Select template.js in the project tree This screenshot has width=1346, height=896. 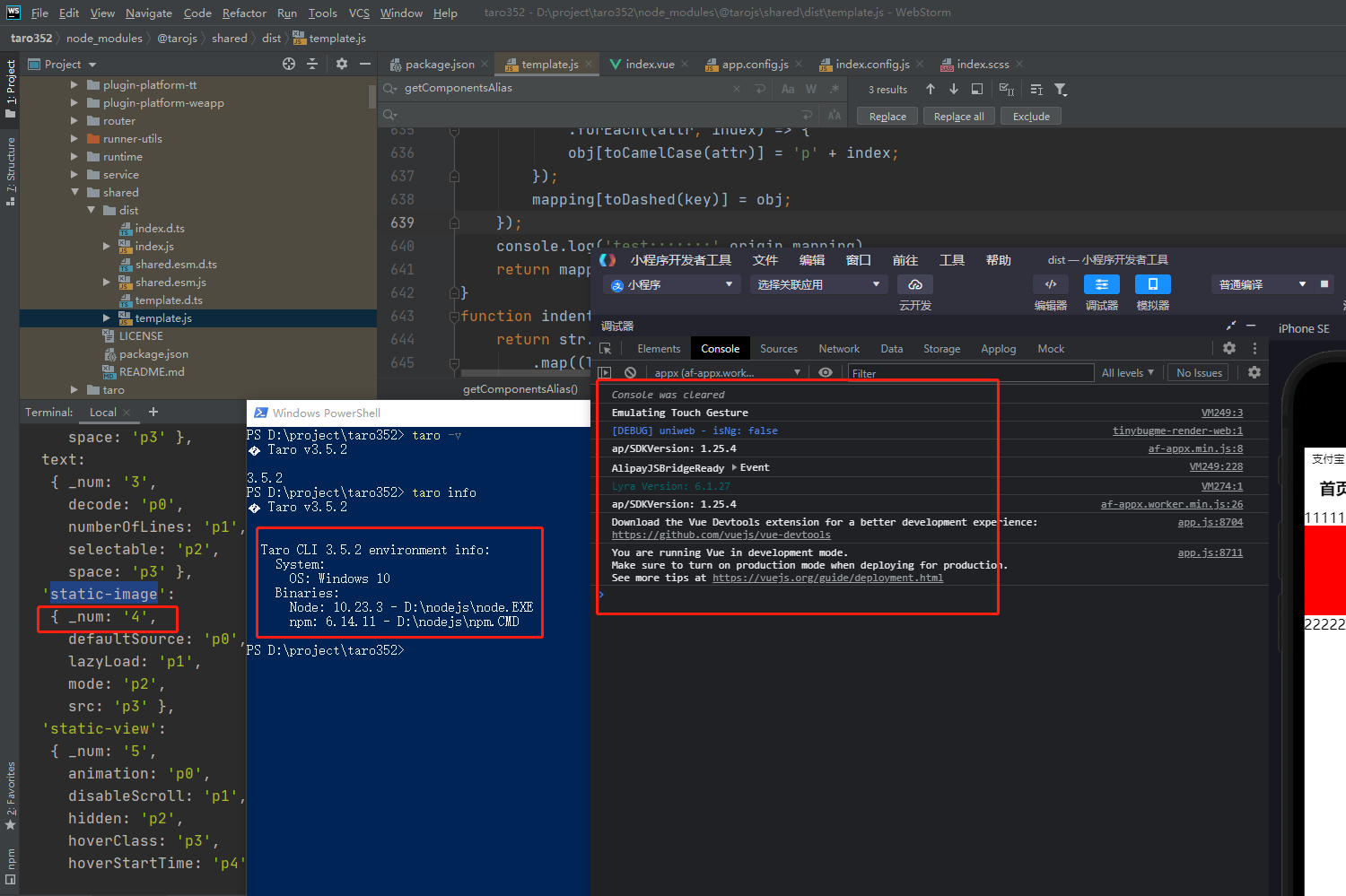(163, 318)
